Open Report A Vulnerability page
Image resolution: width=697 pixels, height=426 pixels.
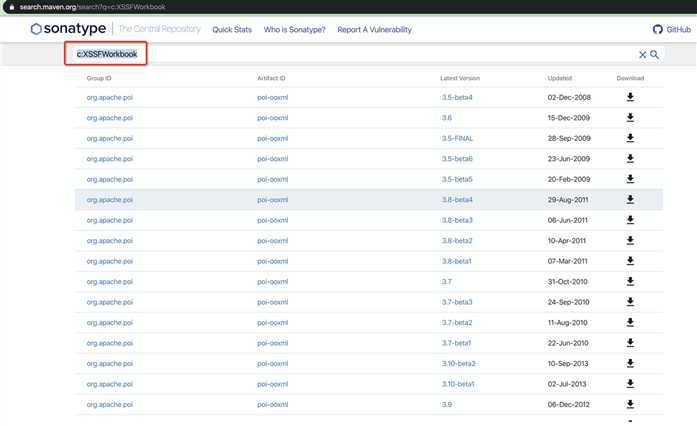coord(374,29)
